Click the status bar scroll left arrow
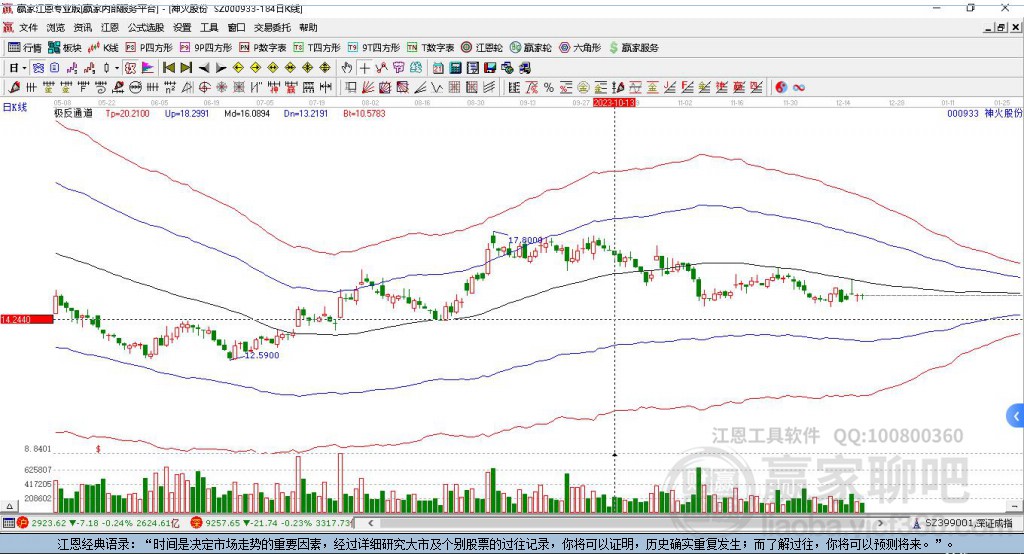Viewport: 1024px width, 554px height. tap(371, 523)
